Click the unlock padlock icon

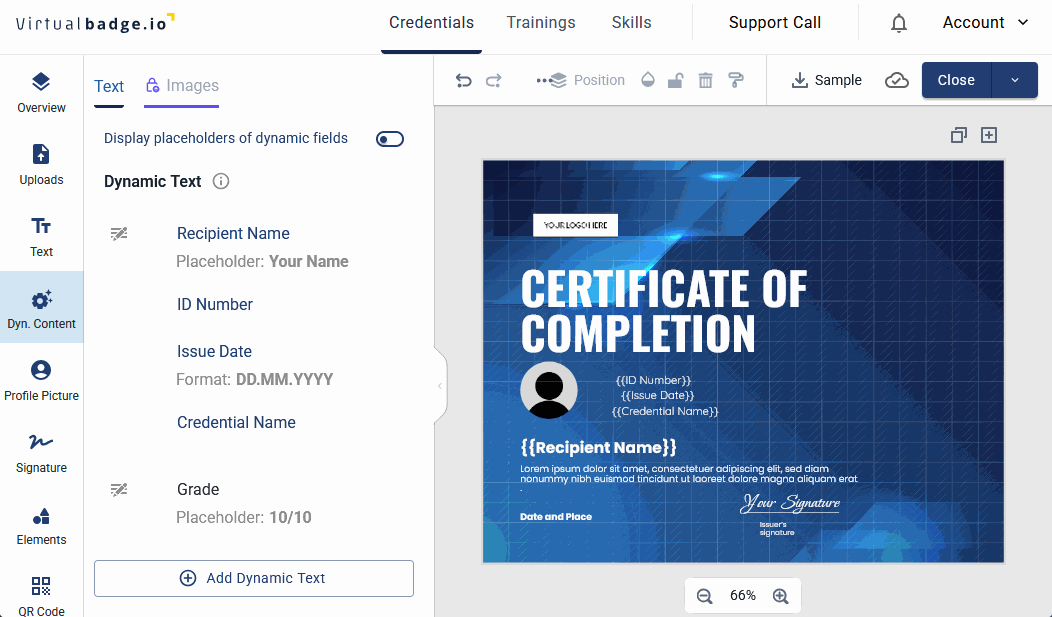point(676,81)
